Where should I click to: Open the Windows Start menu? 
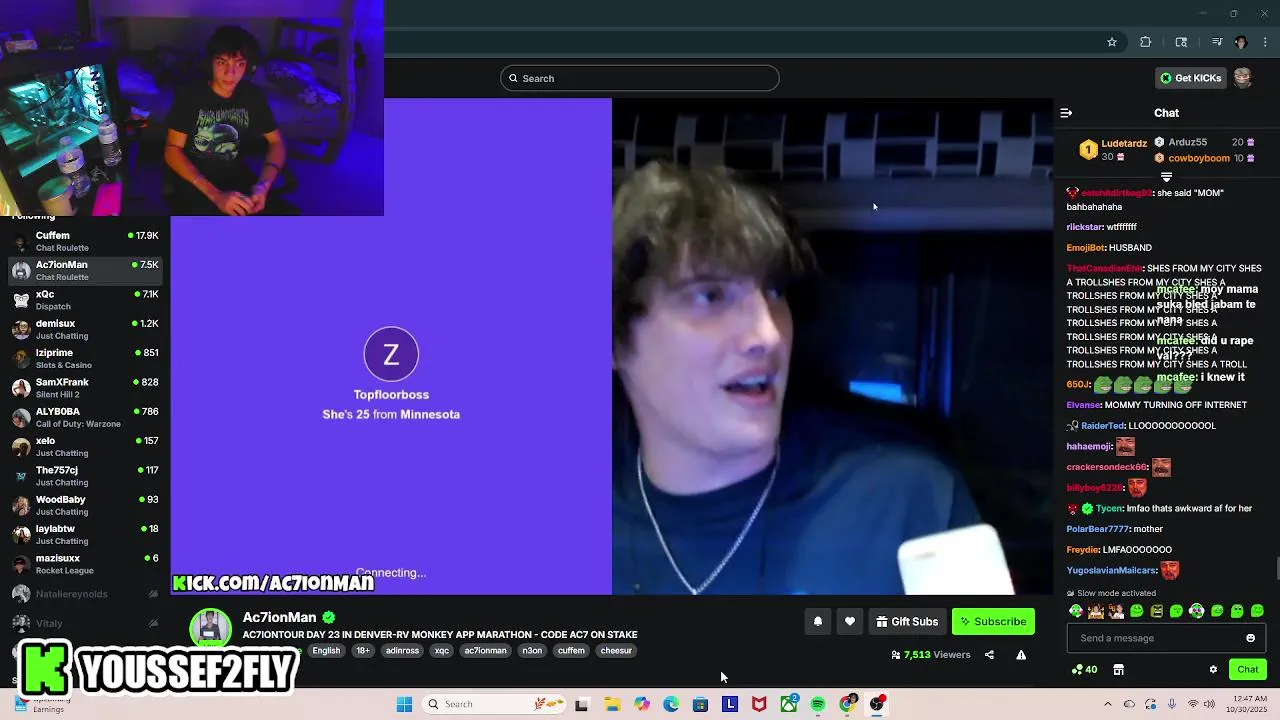coord(404,704)
